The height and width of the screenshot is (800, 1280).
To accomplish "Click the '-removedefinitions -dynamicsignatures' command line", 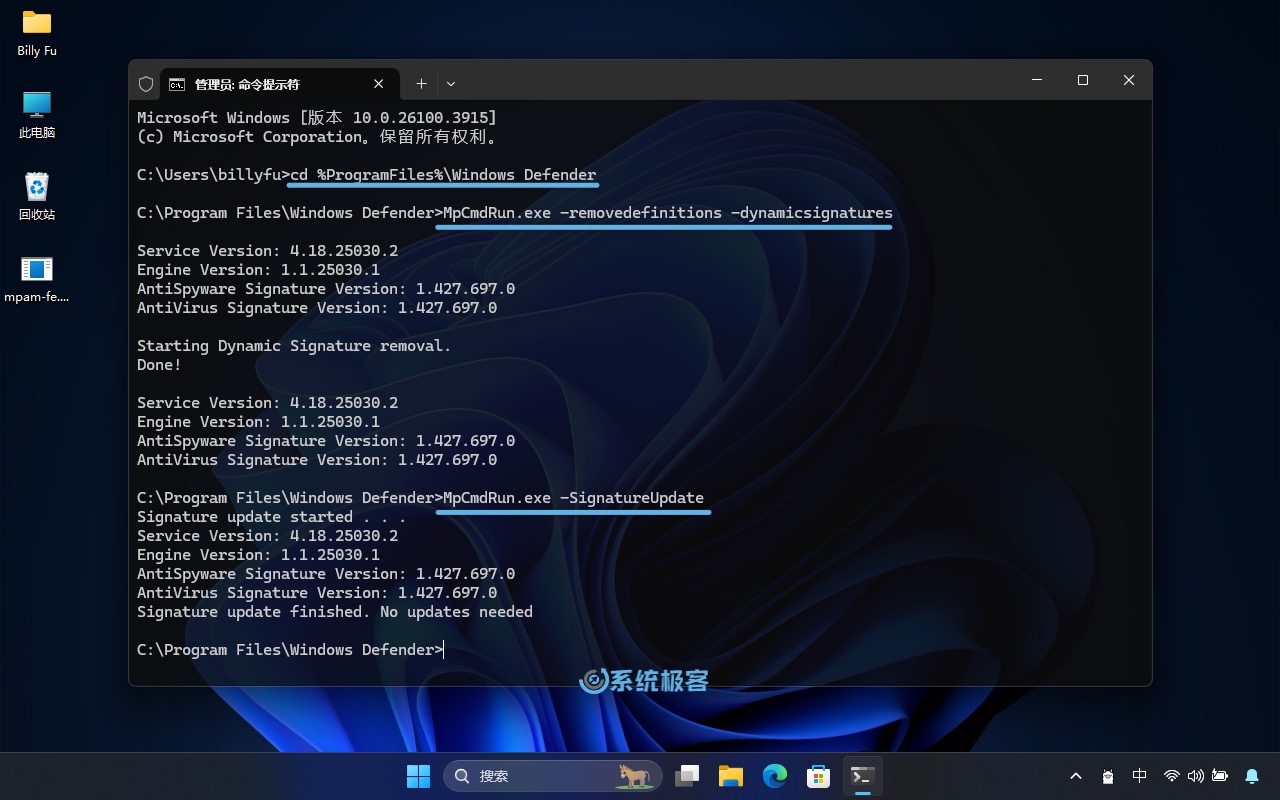I will coord(725,213).
